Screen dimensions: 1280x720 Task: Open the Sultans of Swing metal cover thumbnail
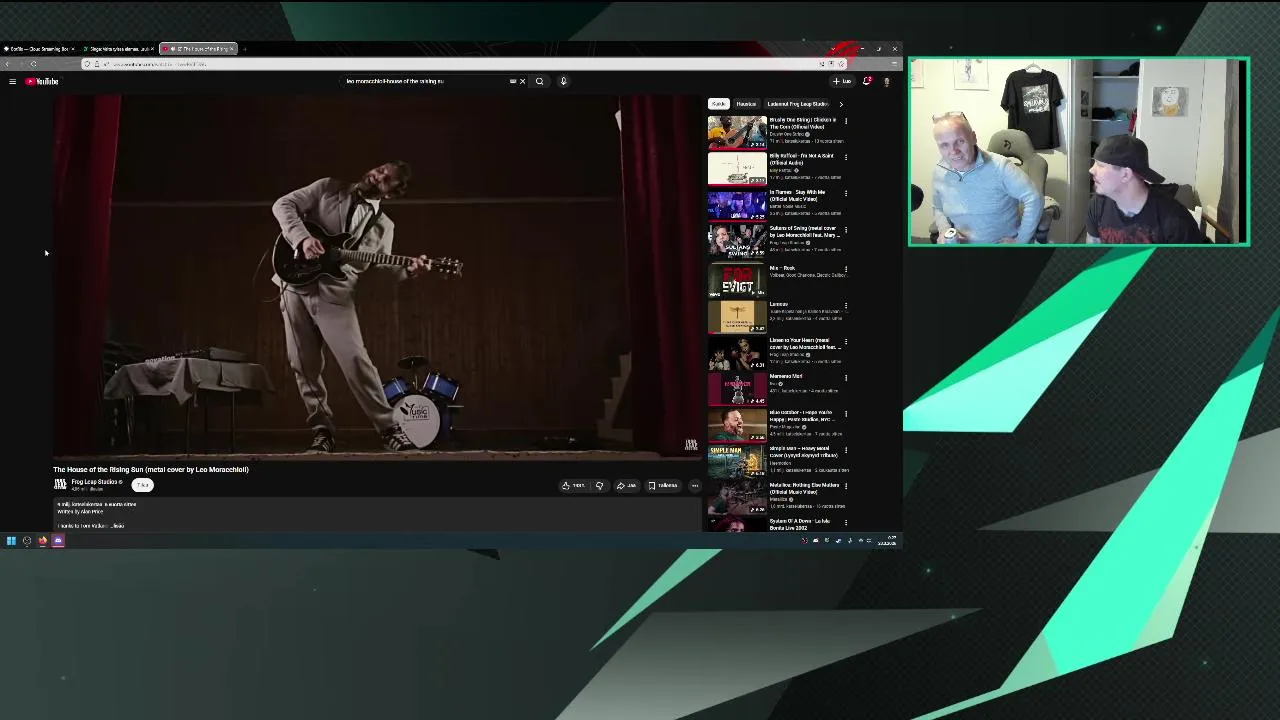tap(737, 240)
